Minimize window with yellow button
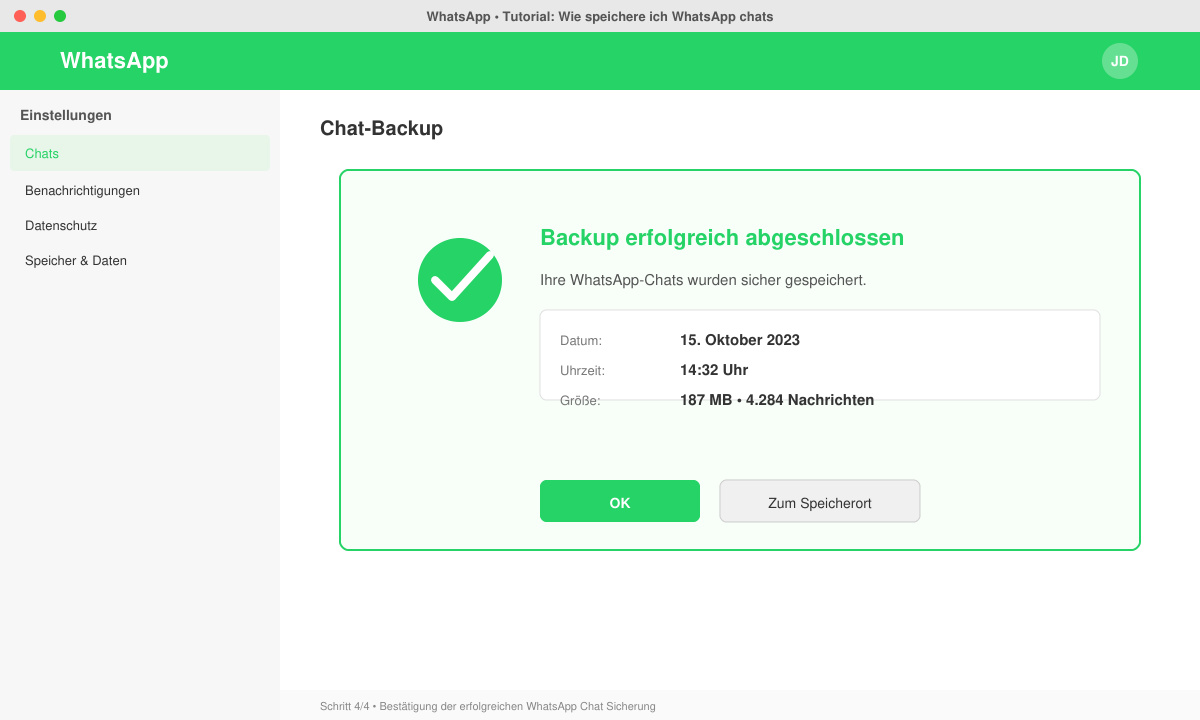This screenshot has width=1200, height=720. [40, 16]
